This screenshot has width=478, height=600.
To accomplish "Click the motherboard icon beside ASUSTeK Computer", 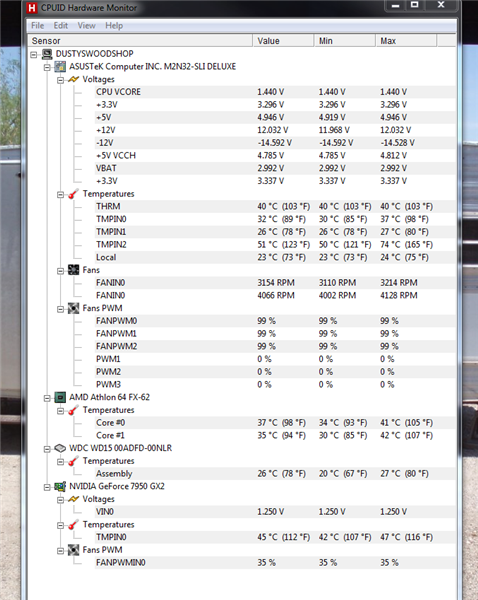I will pyautogui.click(x=60, y=67).
